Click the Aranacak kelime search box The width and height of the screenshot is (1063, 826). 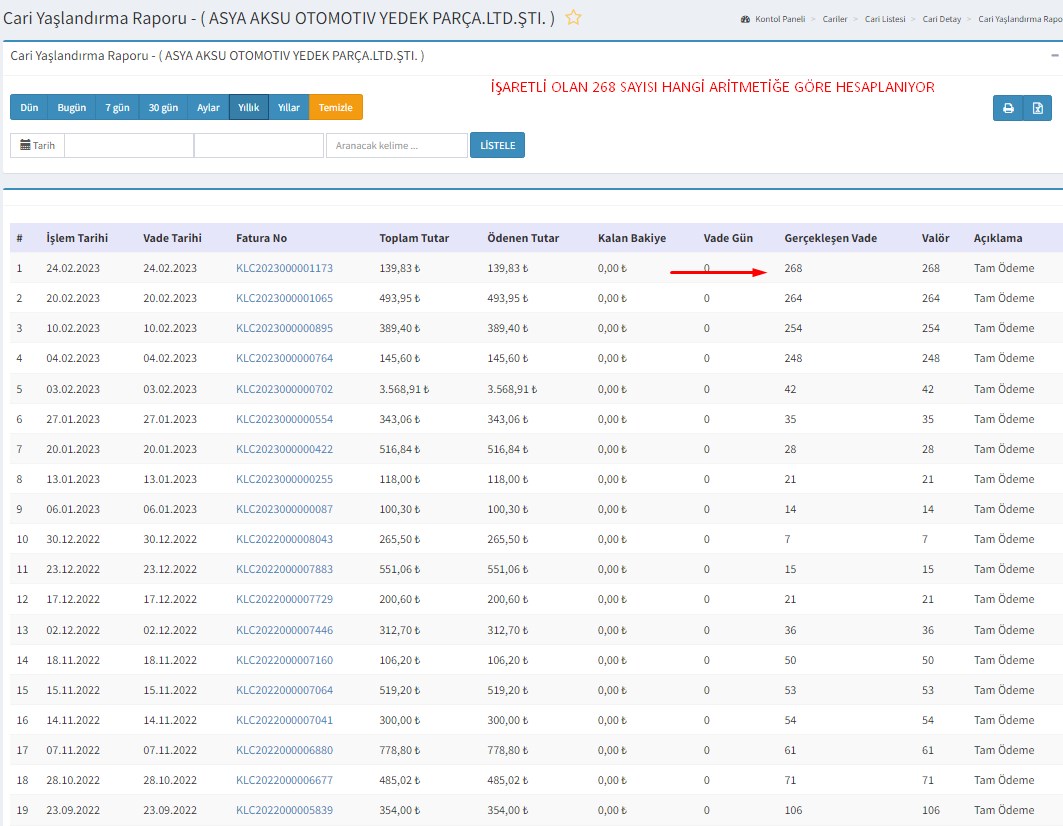click(x=396, y=145)
